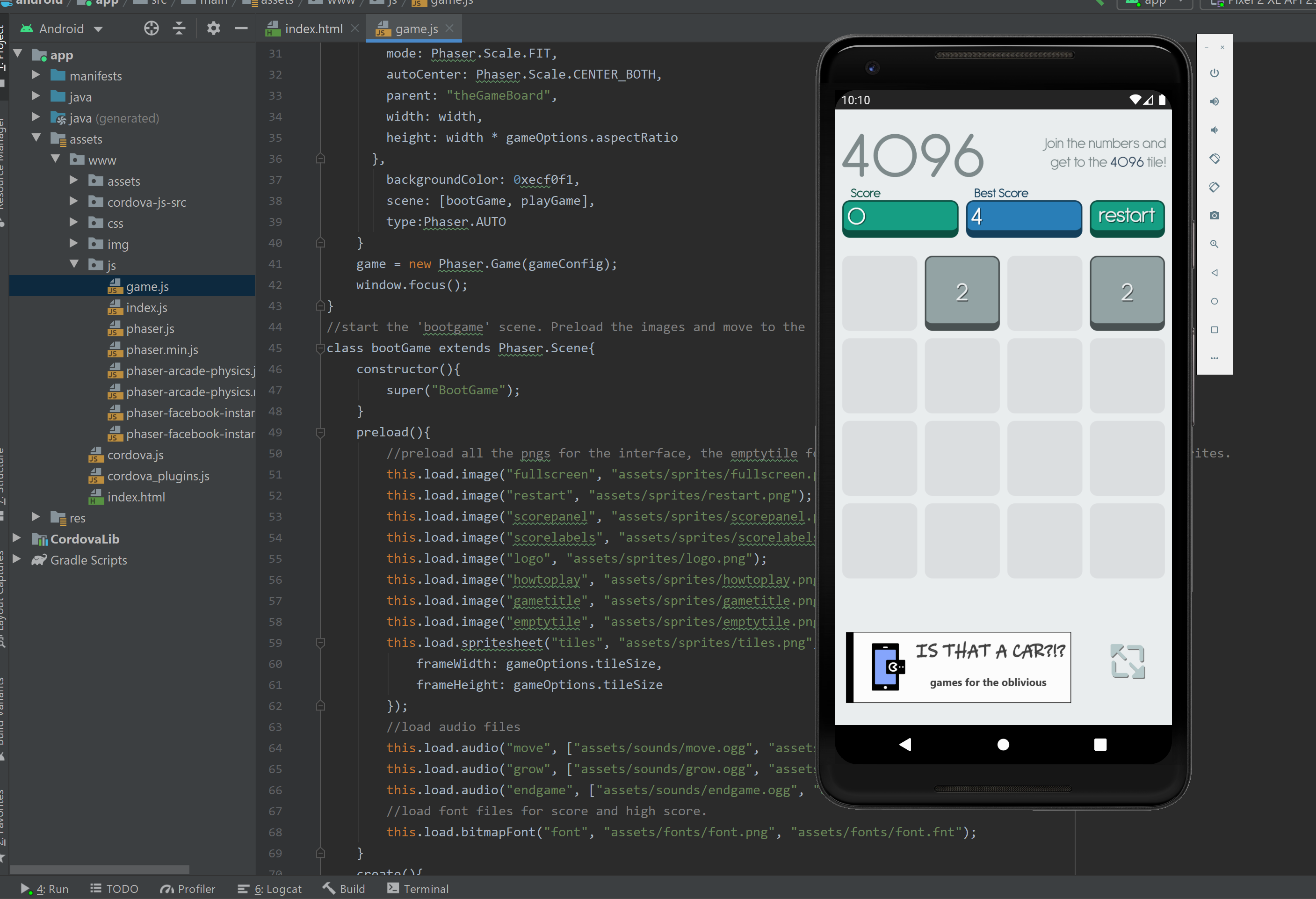Tap the Android Overview square button
The width and height of the screenshot is (1316, 899).
coord(1099,745)
